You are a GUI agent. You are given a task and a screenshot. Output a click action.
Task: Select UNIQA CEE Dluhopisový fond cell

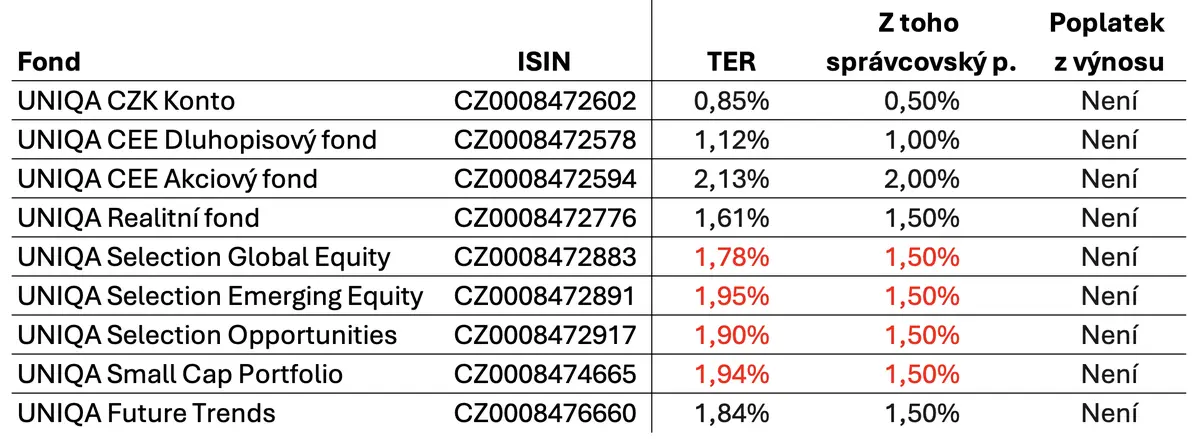[x=197, y=140]
